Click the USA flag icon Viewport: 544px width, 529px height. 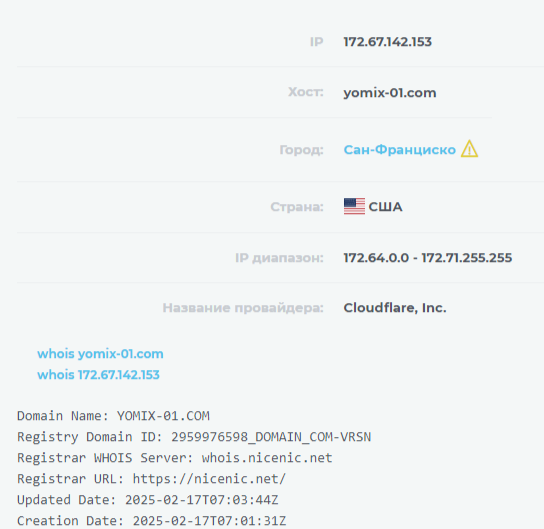(354, 206)
